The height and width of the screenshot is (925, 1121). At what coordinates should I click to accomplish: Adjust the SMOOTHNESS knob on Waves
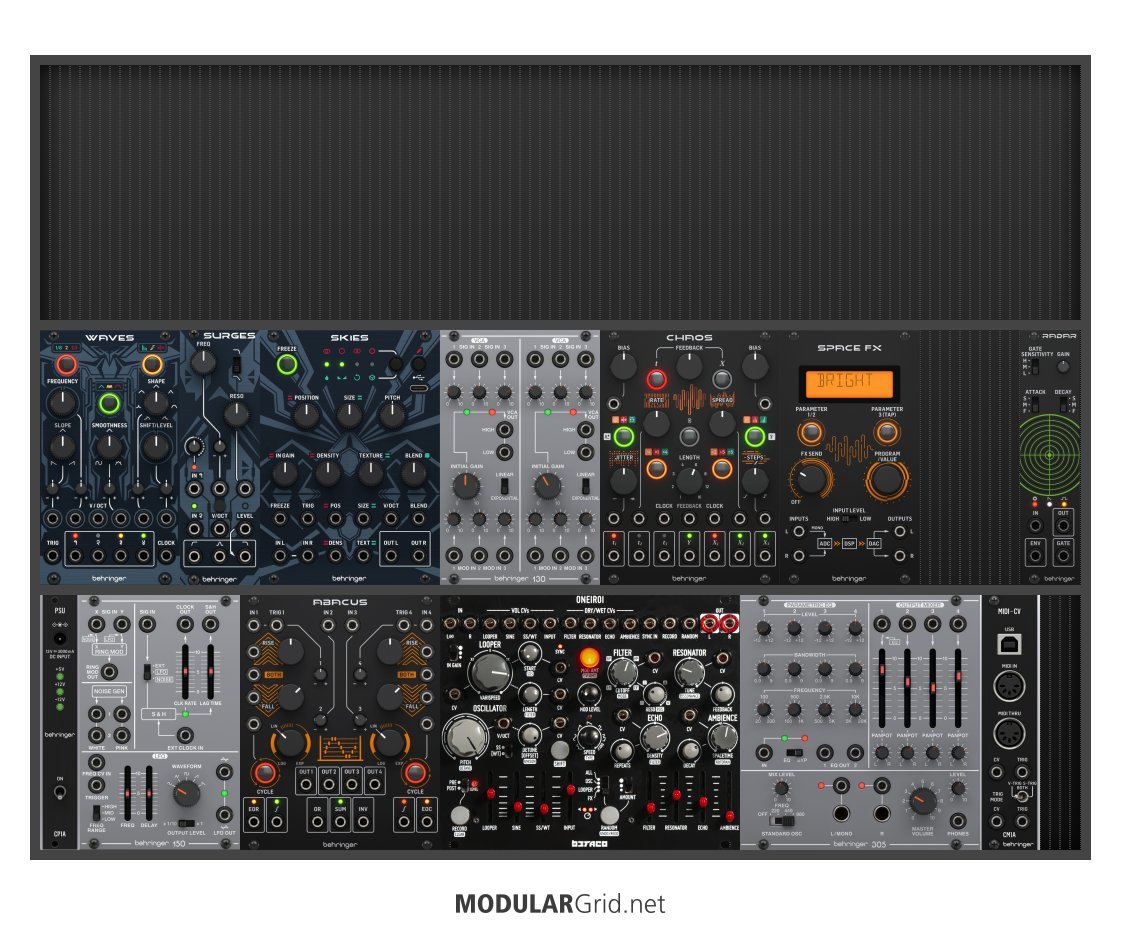coord(109,446)
